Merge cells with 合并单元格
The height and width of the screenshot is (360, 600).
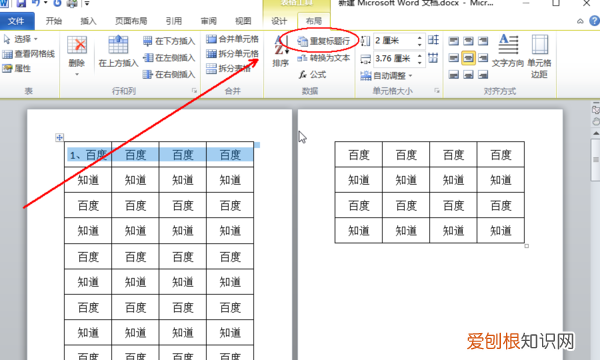[x=232, y=39]
